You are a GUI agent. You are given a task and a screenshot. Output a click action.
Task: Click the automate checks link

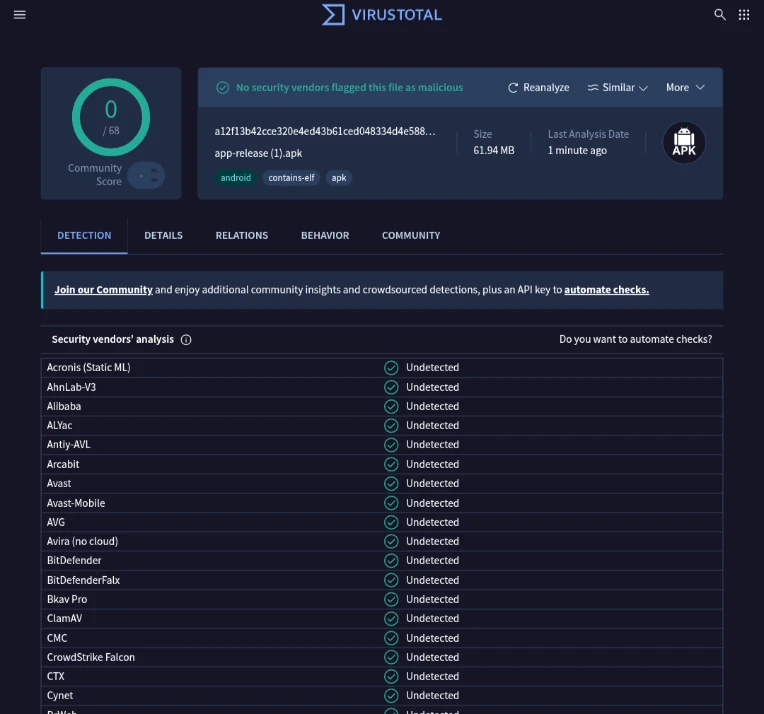(x=606, y=290)
